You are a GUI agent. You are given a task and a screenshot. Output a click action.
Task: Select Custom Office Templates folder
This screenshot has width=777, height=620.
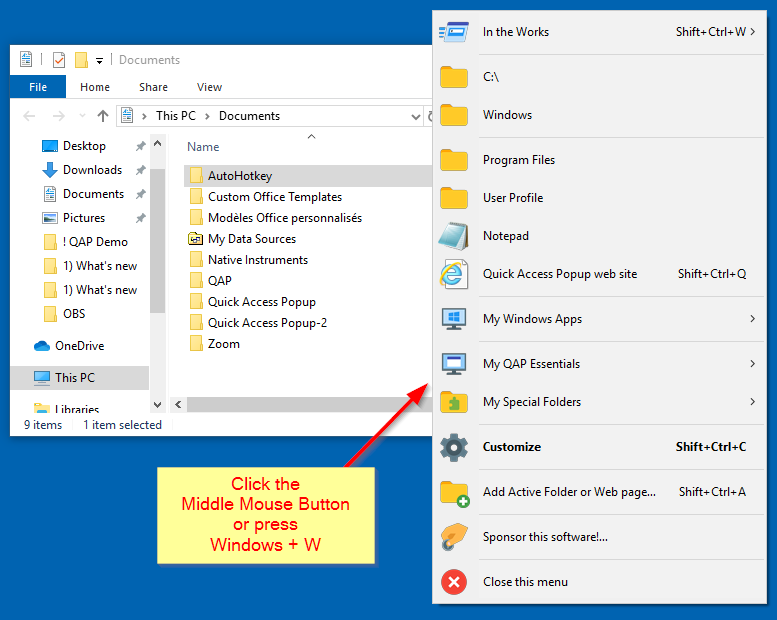[275, 197]
